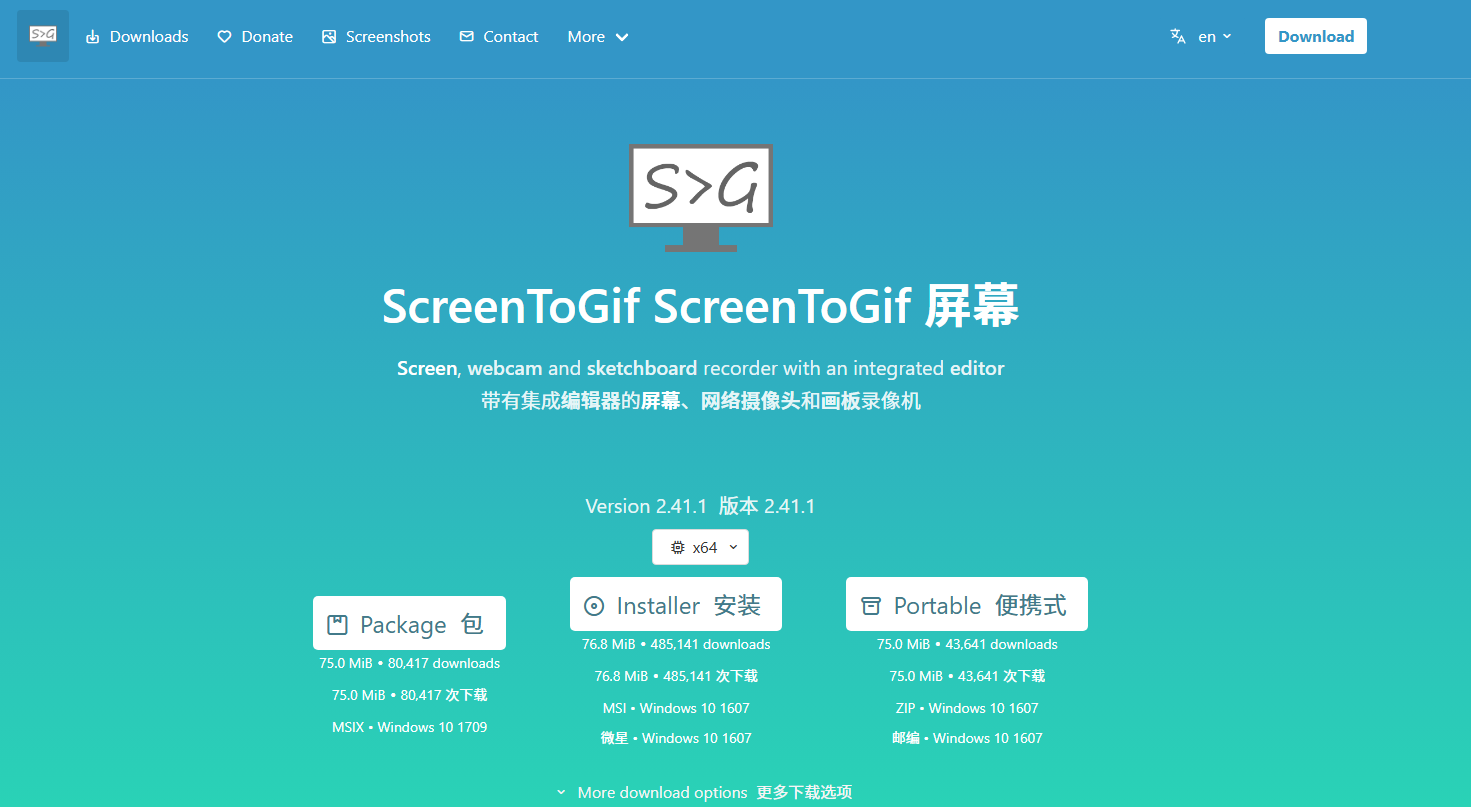Click '76.8 MiB • 485,141 downloads' text
Screen dimensions: 1471x807
tap(676, 644)
